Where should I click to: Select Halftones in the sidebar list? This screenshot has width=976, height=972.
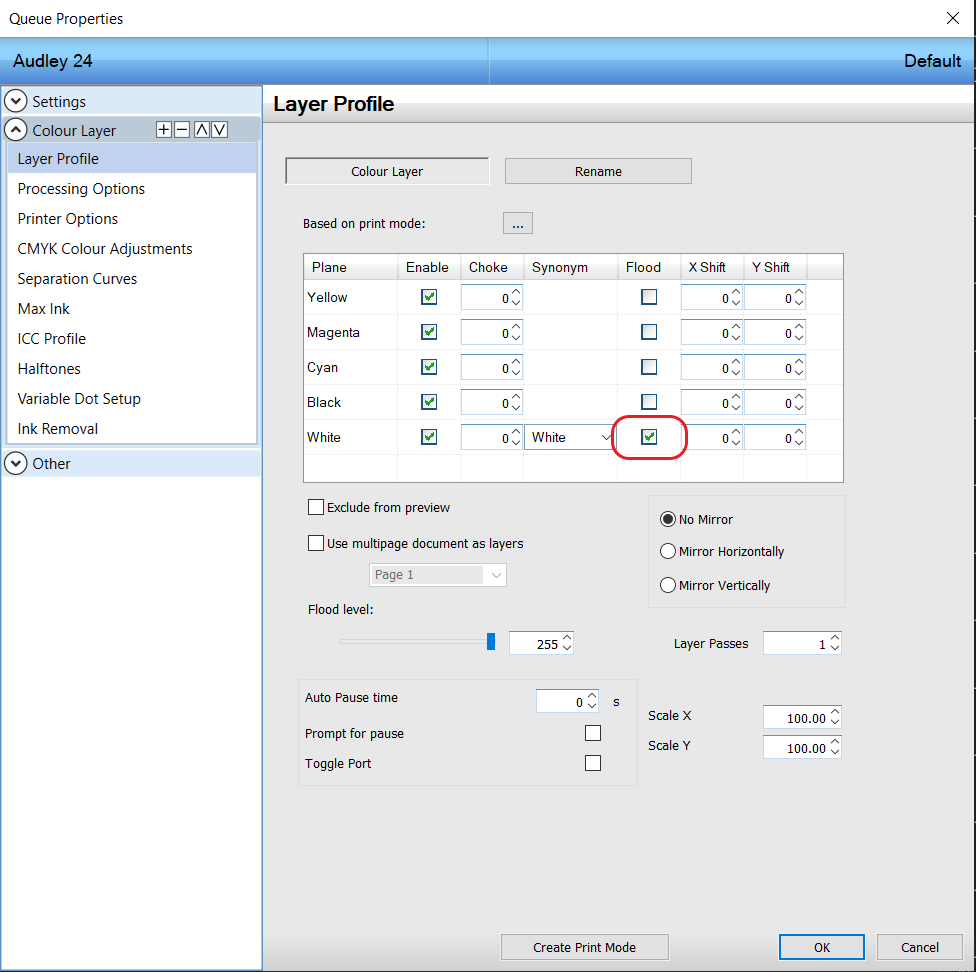49,368
